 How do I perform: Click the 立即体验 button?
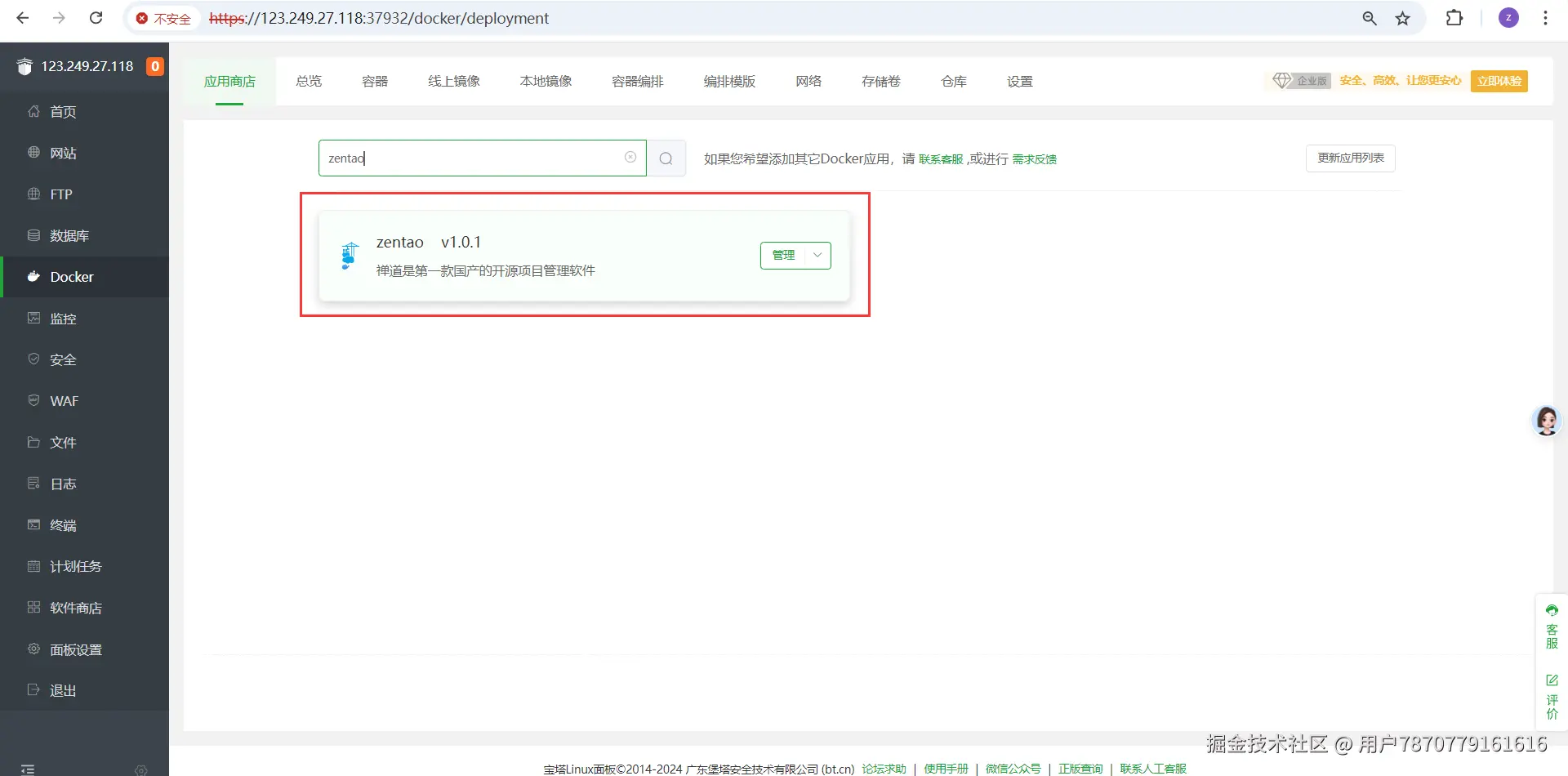pyautogui.click(x=1499, y=81)
